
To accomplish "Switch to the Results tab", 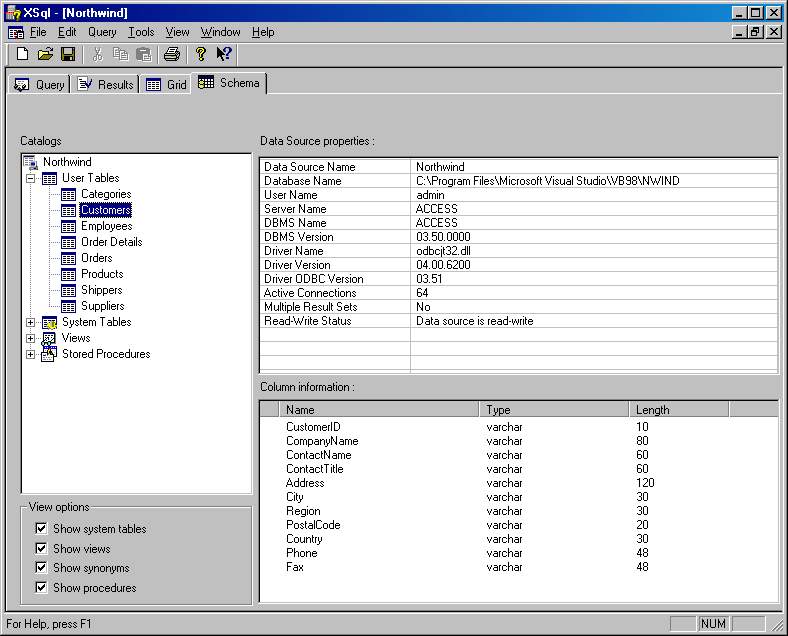I will pos(106,84).
